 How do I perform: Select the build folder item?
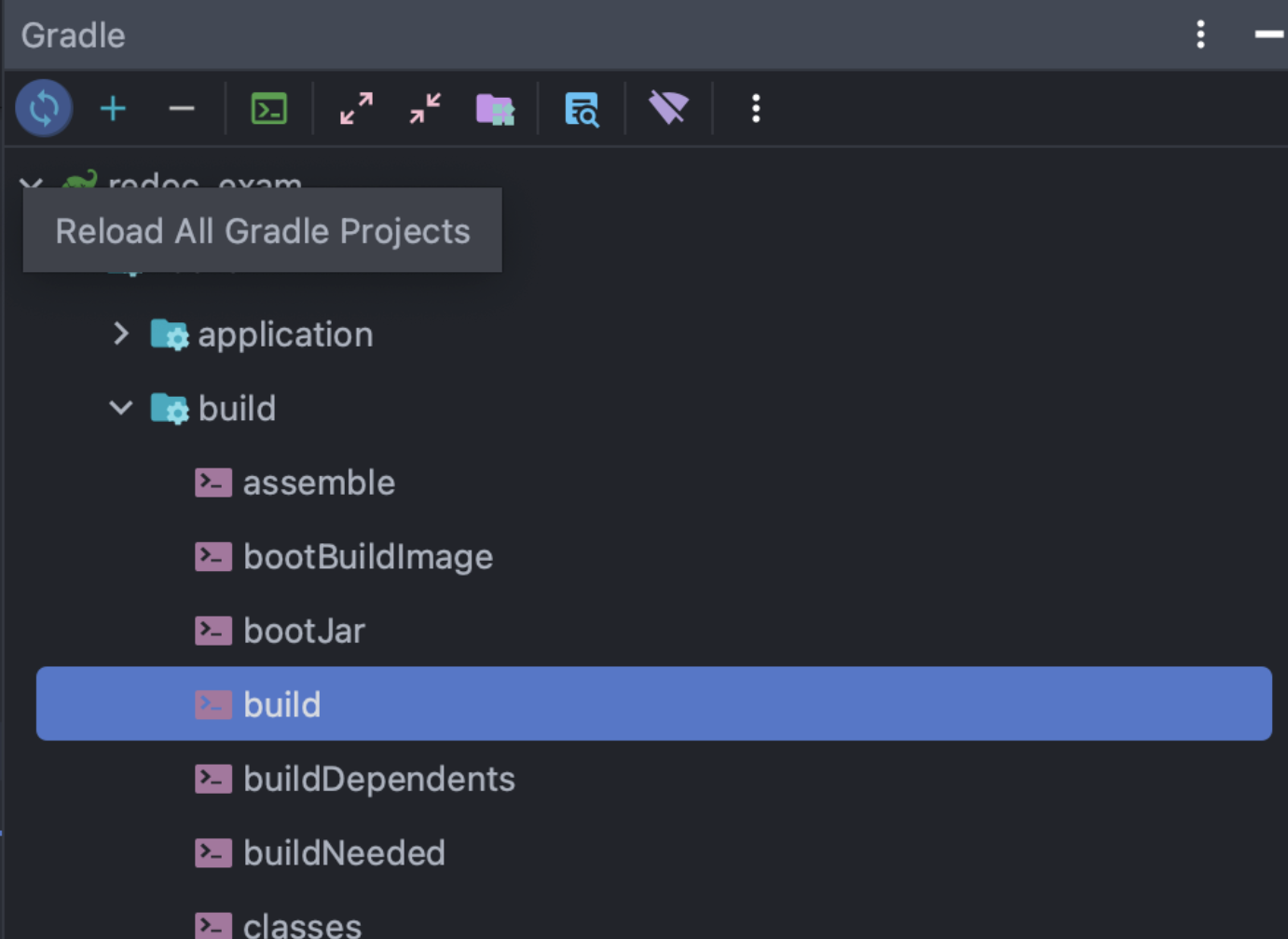click(x=237, y=408)
